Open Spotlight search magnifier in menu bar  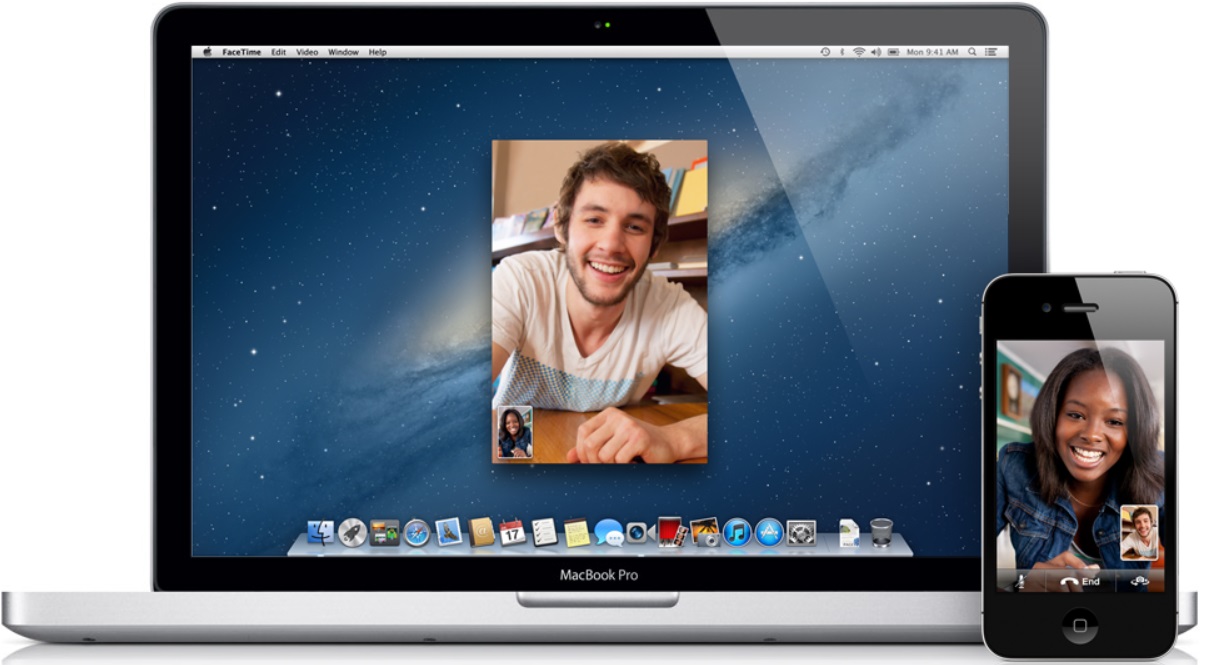pyautogui.click(x=970, y=52)
